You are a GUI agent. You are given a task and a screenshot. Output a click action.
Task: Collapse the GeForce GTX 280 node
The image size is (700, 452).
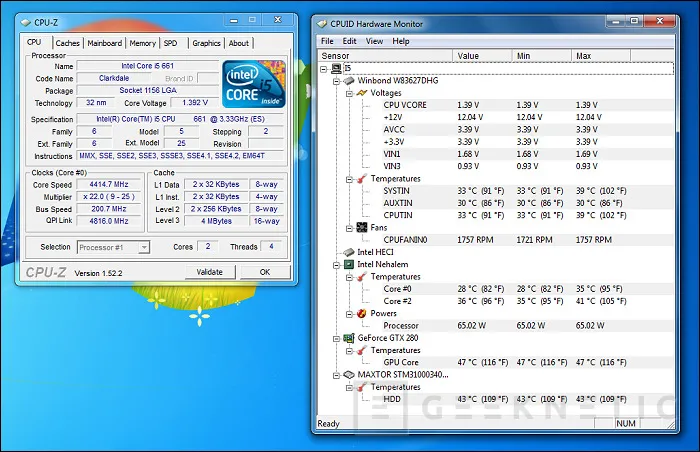(336, 339)
